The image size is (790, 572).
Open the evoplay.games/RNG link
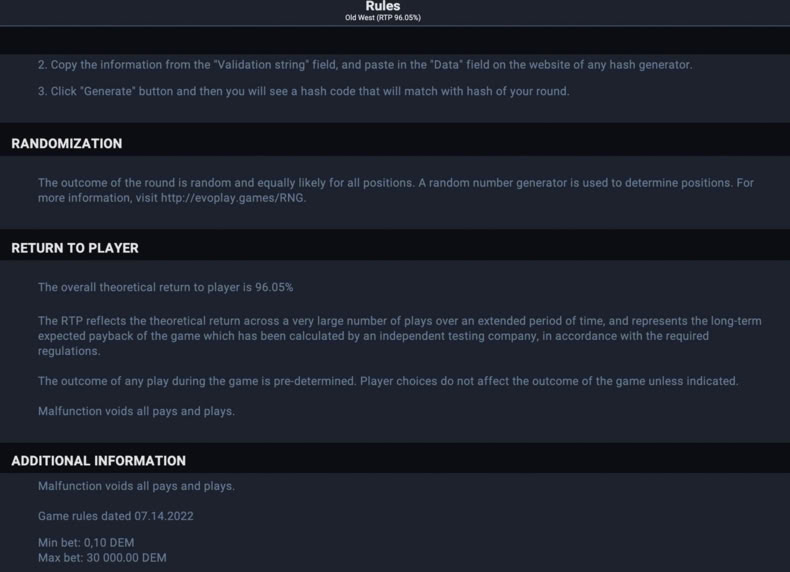click(232, 198)
